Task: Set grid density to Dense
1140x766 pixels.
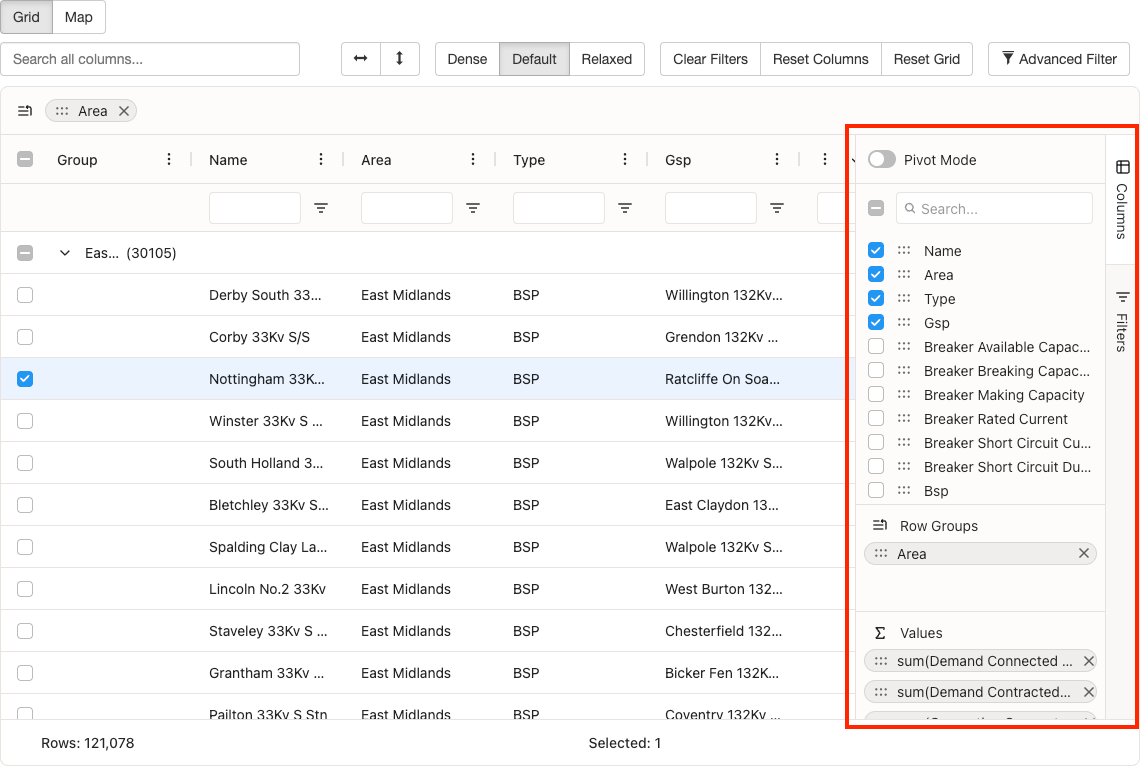Action: pos(467,59)
